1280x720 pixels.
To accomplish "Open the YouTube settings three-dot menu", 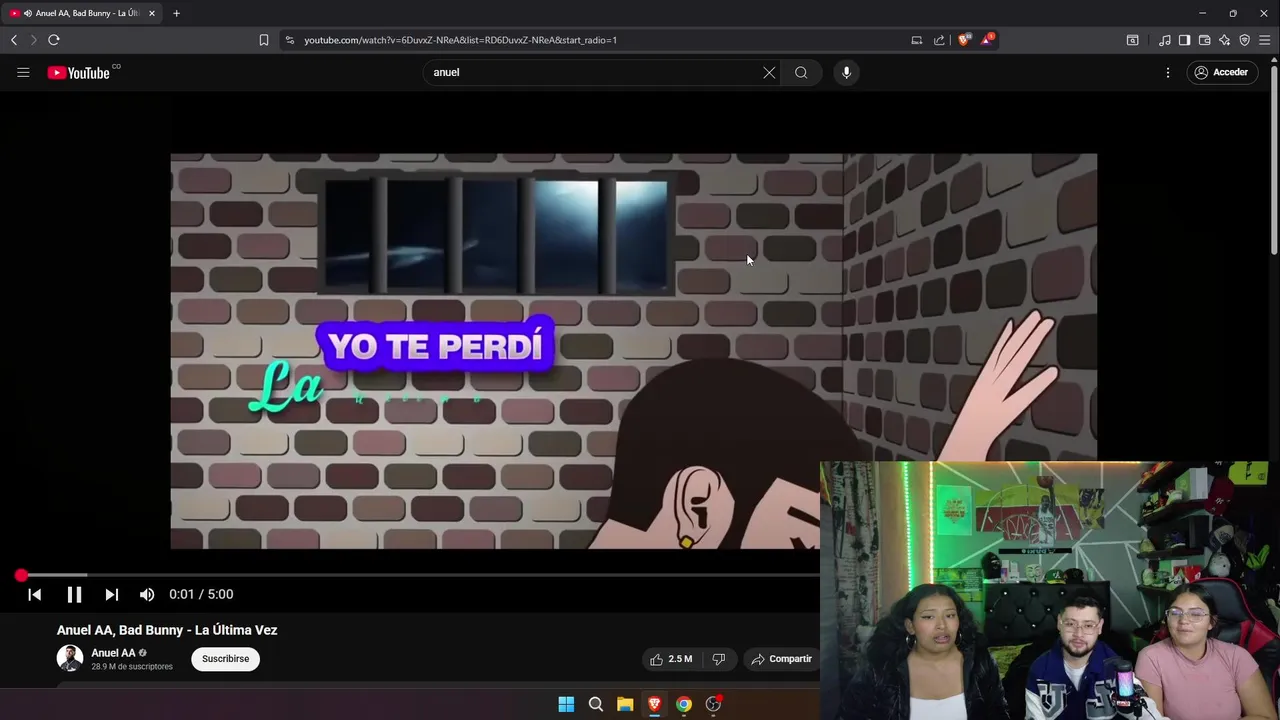I will click(x=1168, y=72).
